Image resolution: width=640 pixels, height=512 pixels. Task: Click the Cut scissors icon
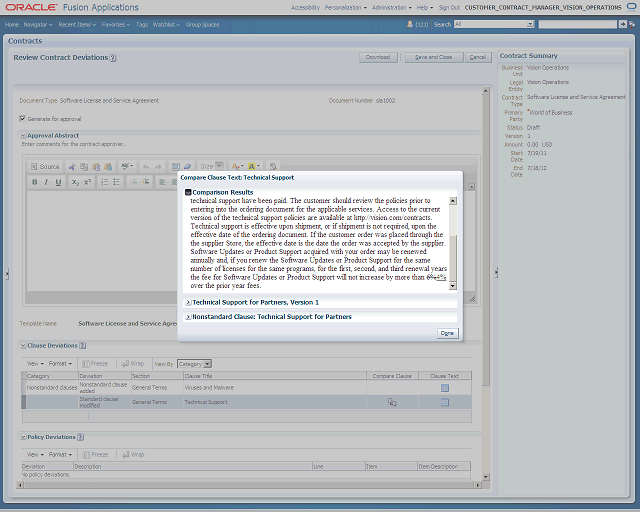pos(72,167)
